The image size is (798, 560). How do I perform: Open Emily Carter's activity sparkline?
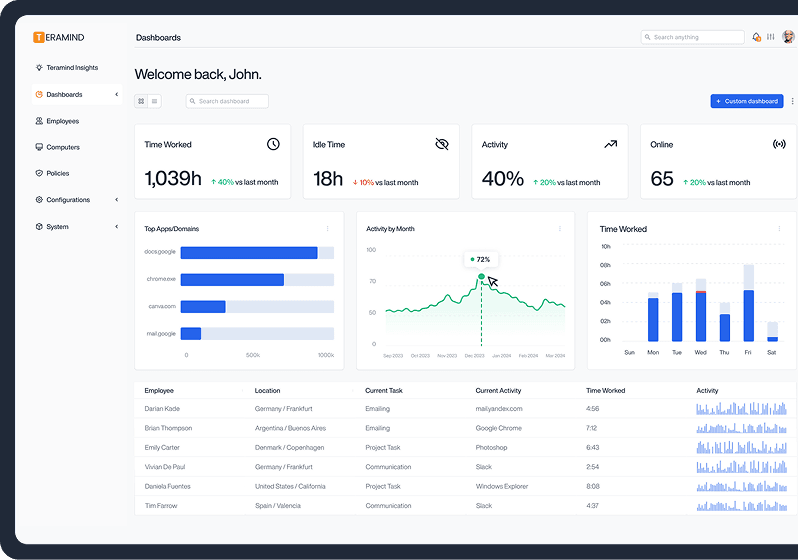pyautogui.click(x=742, y=447)
